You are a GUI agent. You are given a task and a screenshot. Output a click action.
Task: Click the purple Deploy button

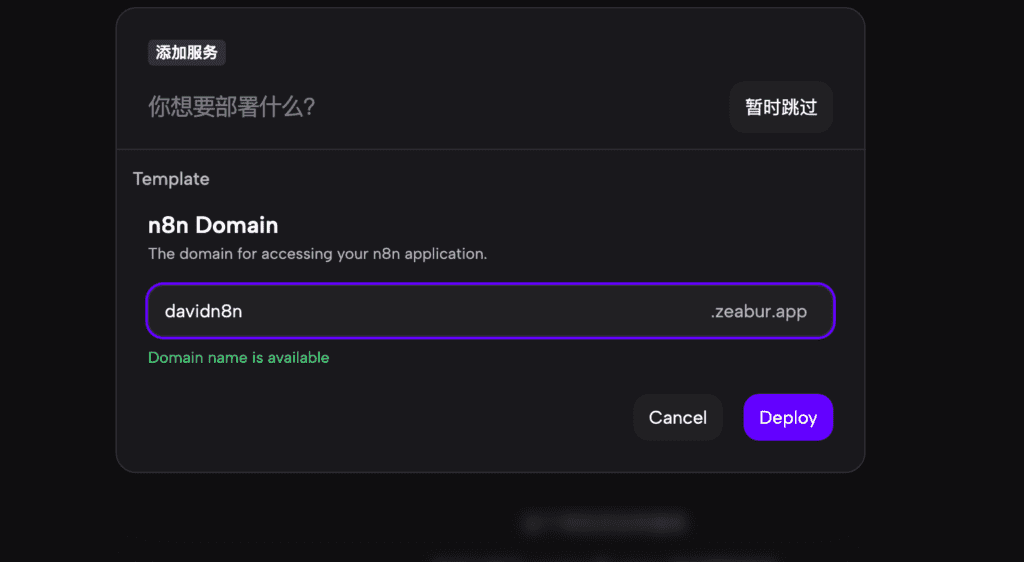788,418
